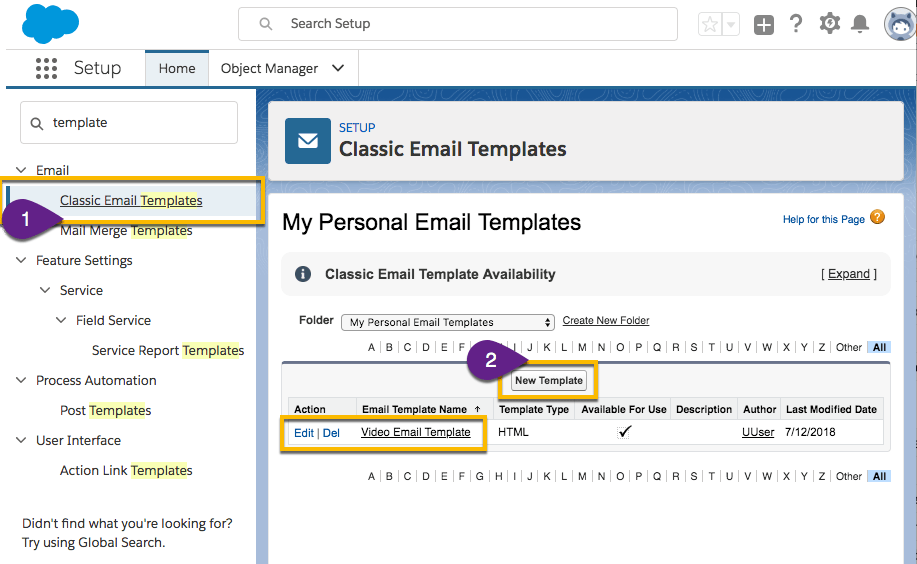Filter by letter A in top alphabet bar
This screenshot has width=917, height=564.
click(x=371, y=348)
